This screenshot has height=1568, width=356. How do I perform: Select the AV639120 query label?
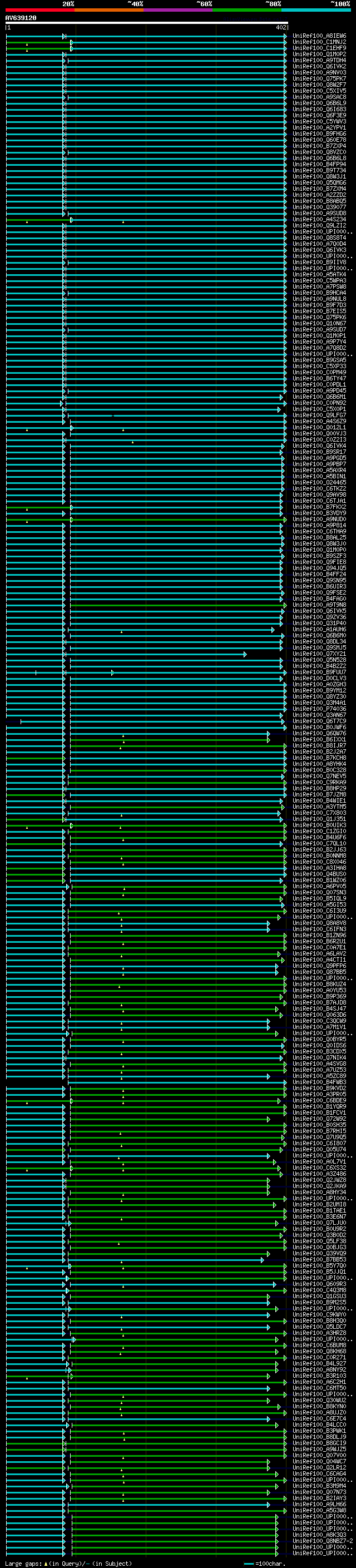coord(21,18)
